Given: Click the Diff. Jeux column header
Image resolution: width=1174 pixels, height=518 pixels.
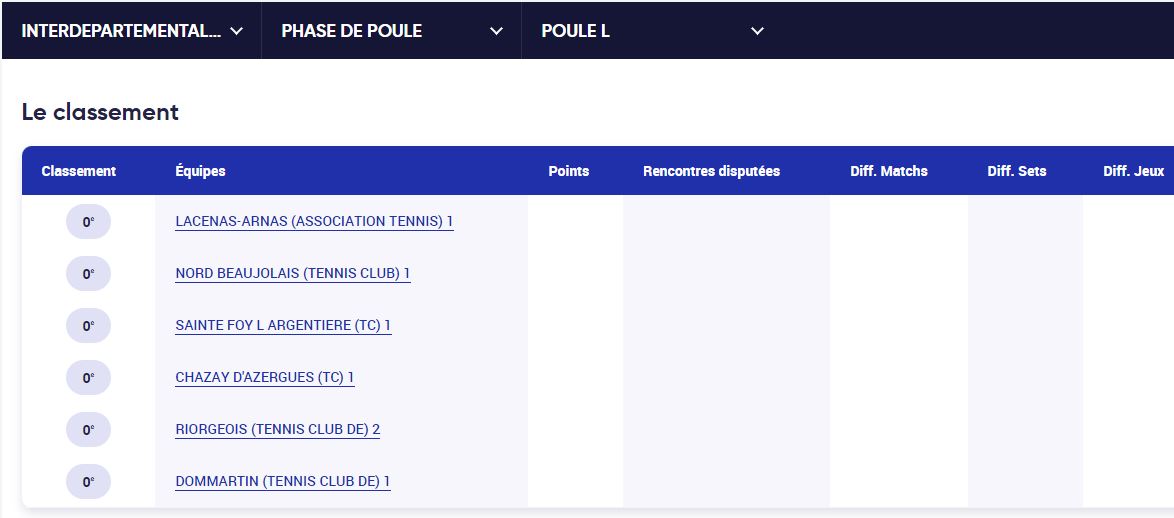Looking at the screenshot, I should coord(1134,171).
